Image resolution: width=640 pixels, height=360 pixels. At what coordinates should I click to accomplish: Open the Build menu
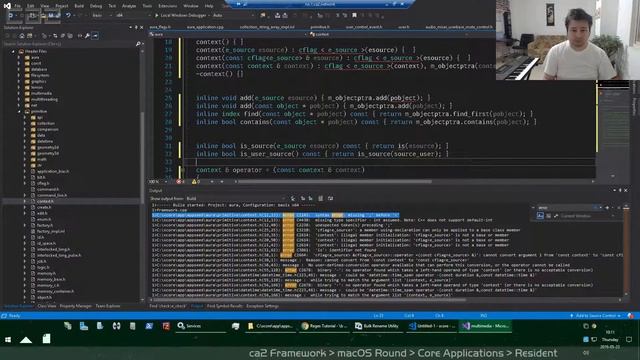click(79, 6)
